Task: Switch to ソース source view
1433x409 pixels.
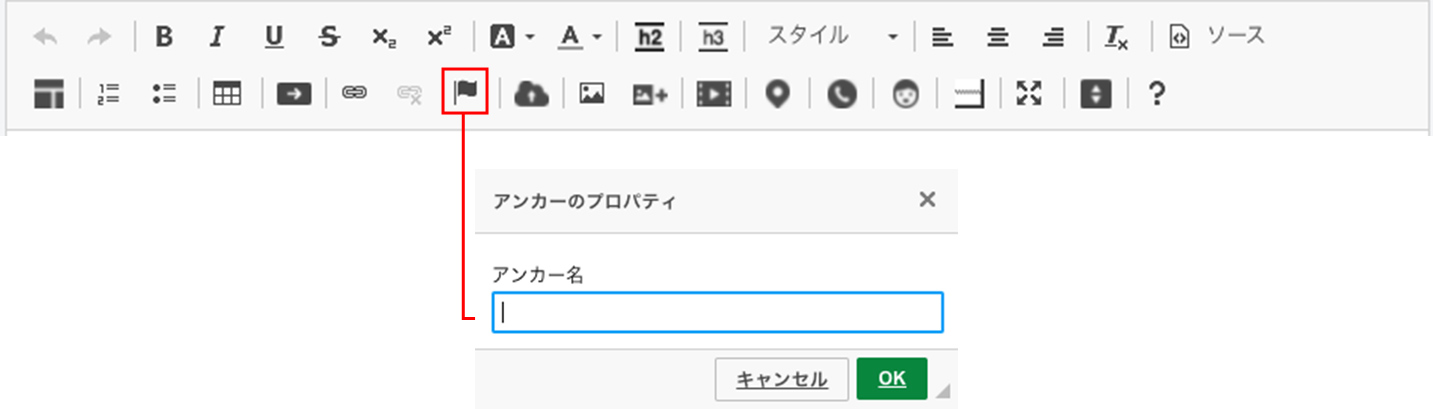Action: click(x=1217, y=37)
